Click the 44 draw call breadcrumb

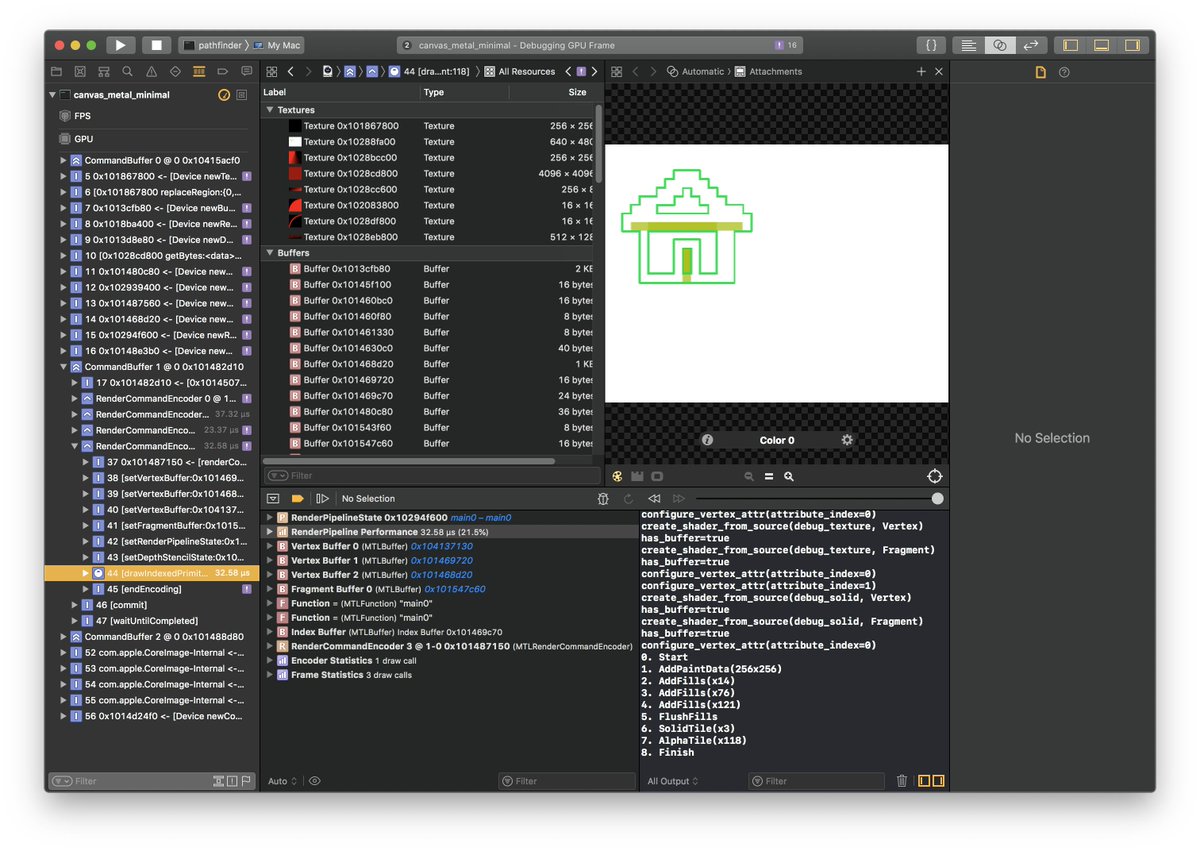click(x=430, y=72)
